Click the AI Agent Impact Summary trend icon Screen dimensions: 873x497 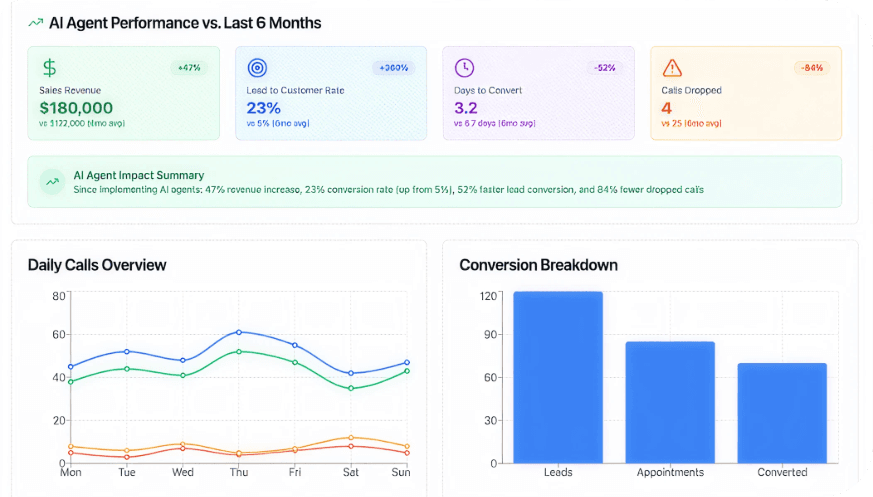click(x=50, y=182)
